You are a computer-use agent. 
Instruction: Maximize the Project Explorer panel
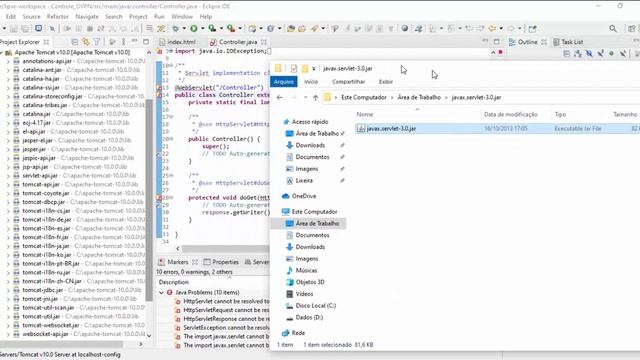[x=146, y=42]
